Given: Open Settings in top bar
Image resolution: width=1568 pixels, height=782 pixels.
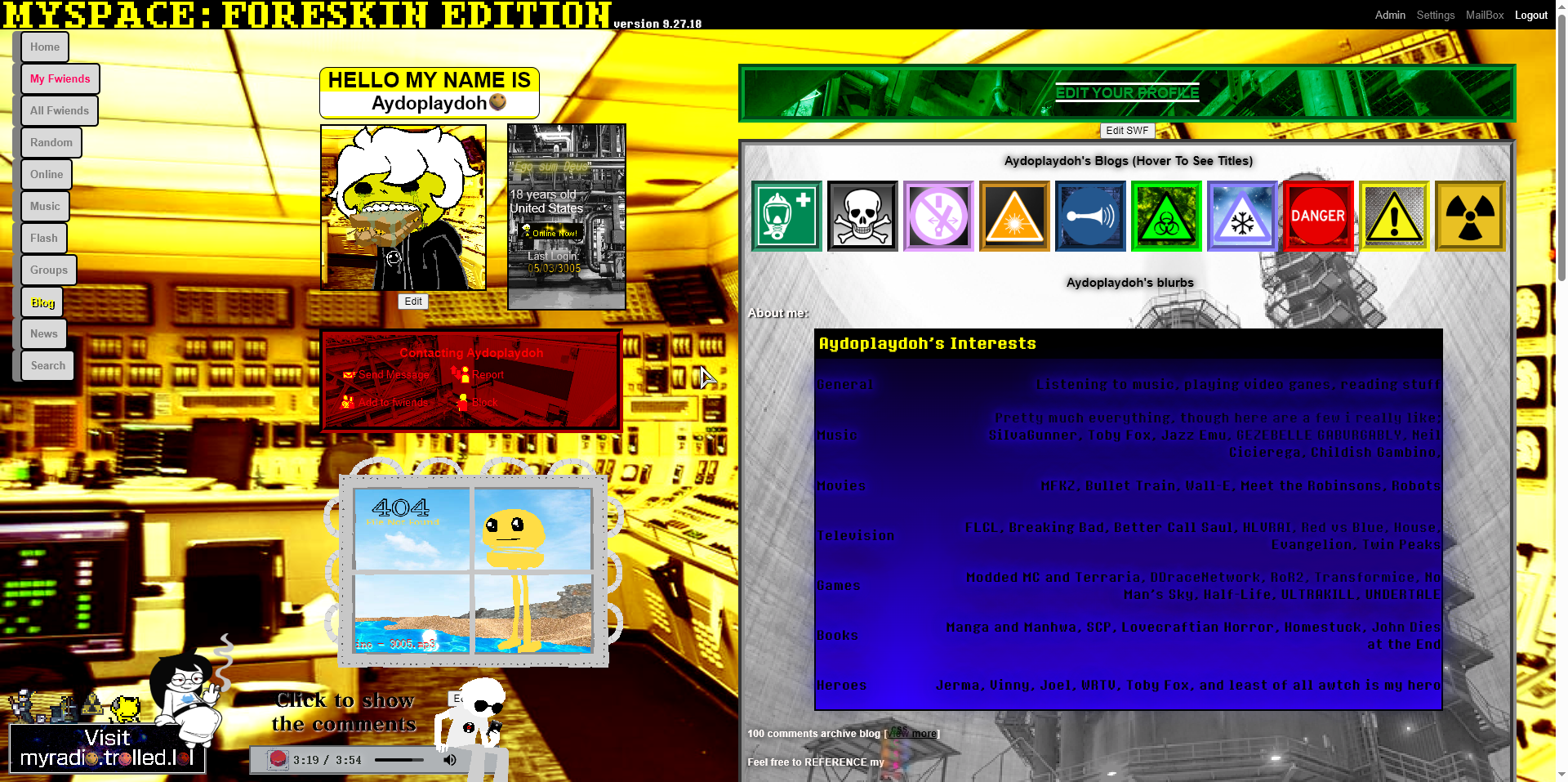Looking at the screenshot, I should (1436, 15).
